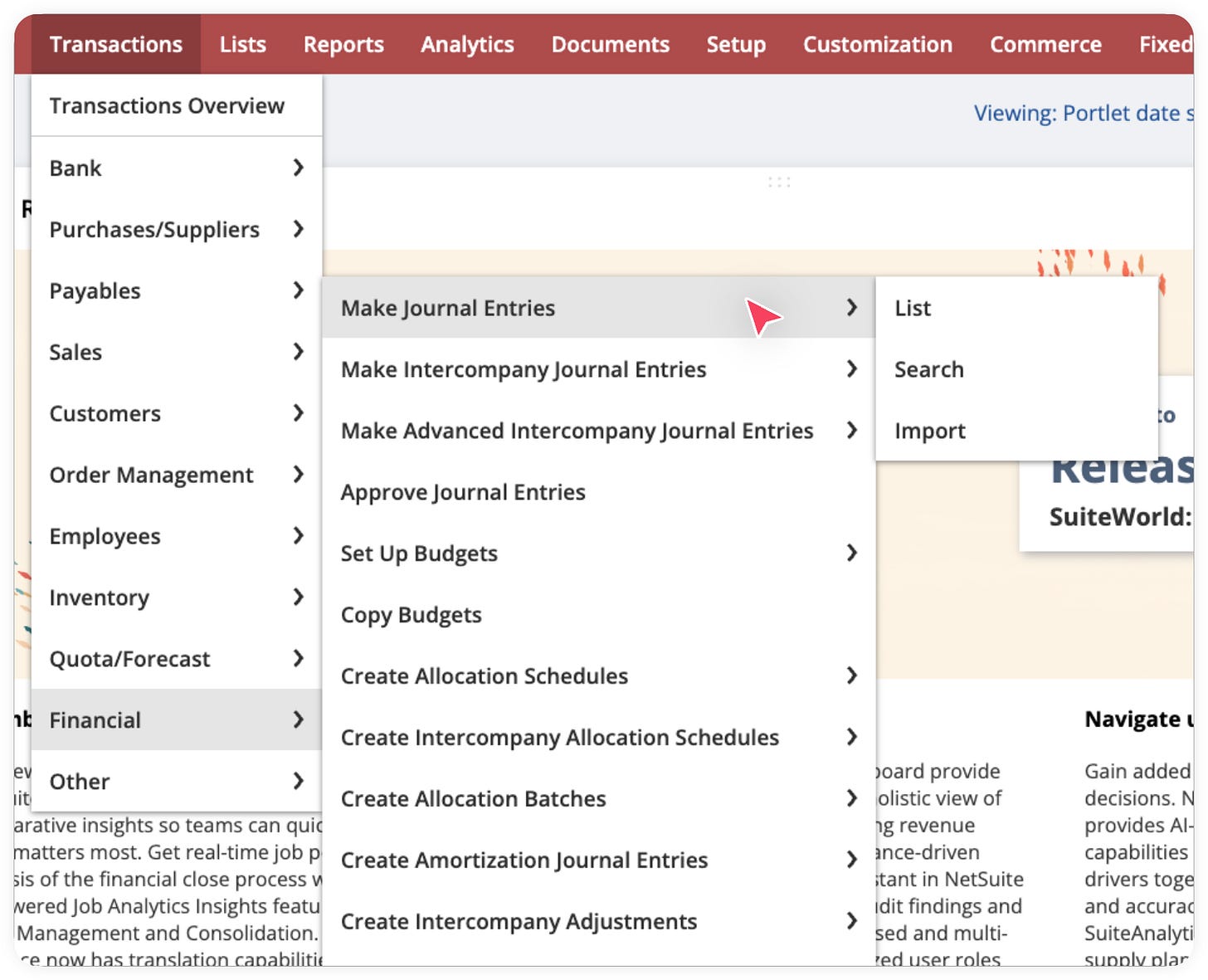Open the Transactions menu
This screenshot has height=980, width=1208.
click(x=116, y=44)
